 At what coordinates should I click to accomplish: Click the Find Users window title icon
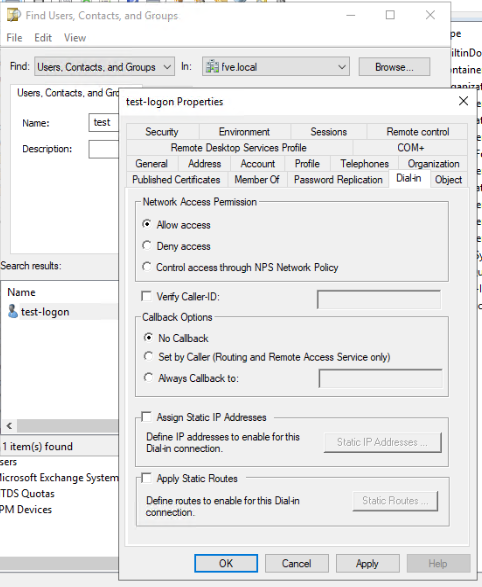(x=13, y=15)
